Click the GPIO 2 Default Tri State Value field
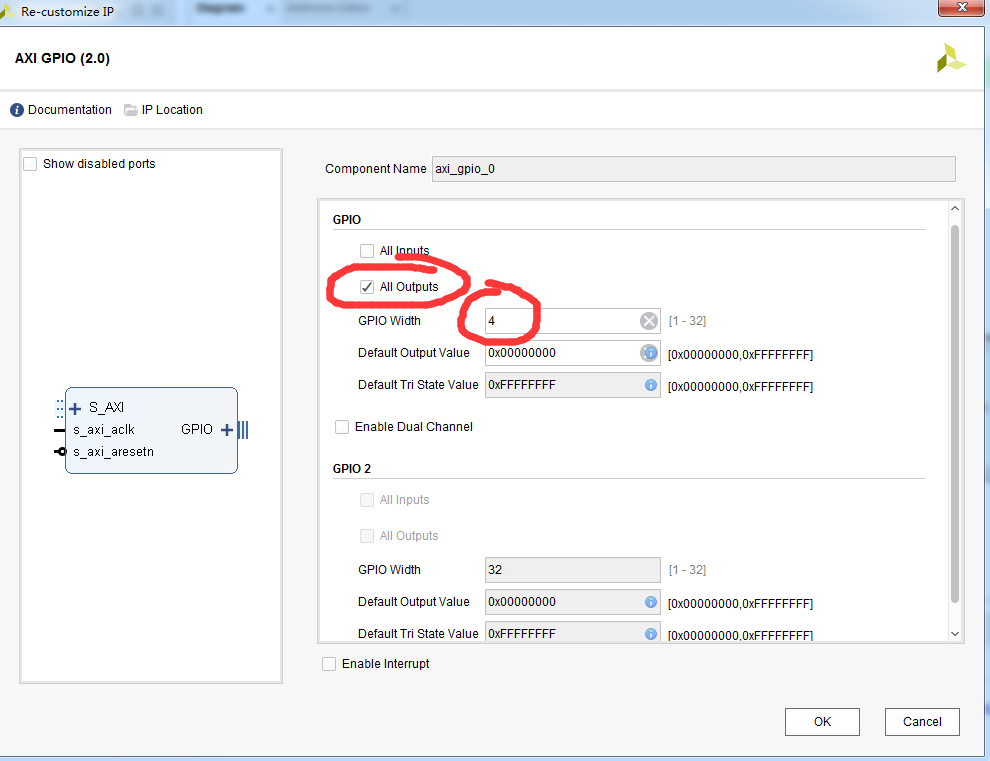The width and height of the screenshot is (990, 761). 573,632
